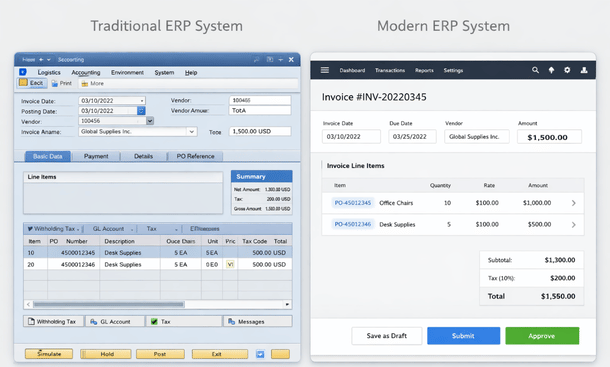Open user profile icon in Modern ERP
This screenshot has height=367, width=610.
point(584,70)
